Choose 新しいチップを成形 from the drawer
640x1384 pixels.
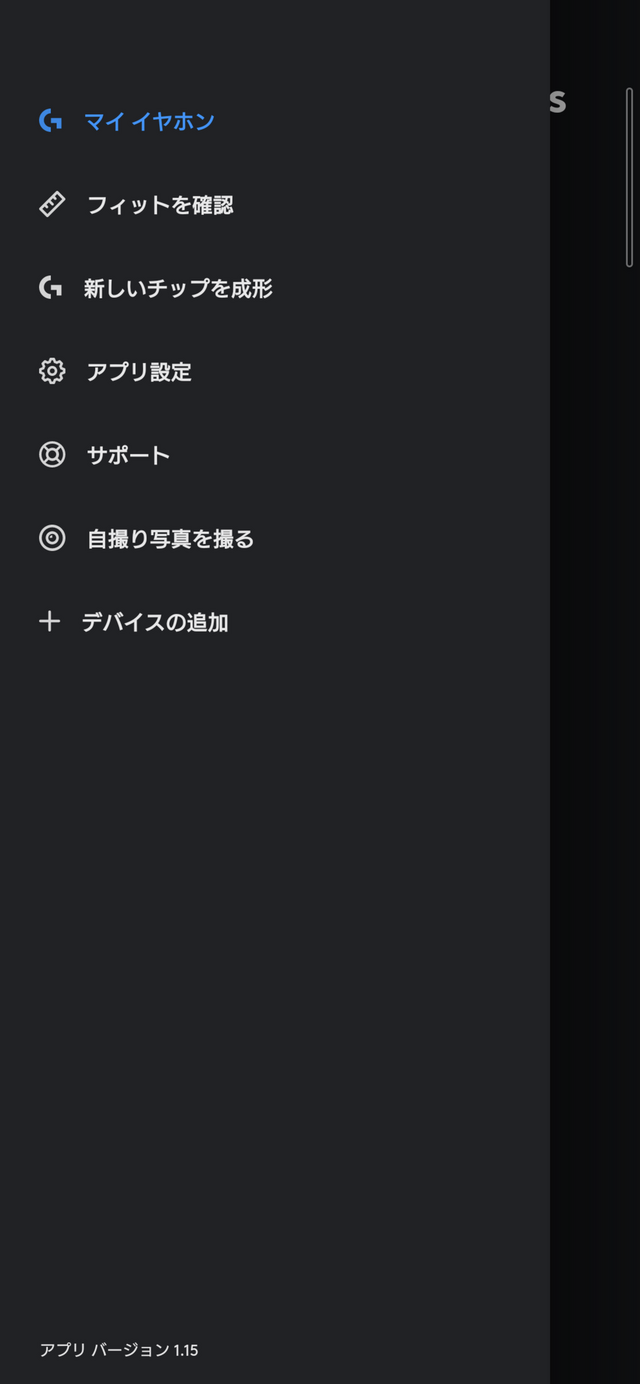point(178,289)
